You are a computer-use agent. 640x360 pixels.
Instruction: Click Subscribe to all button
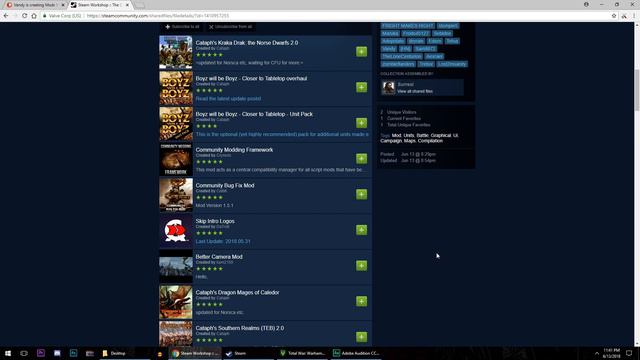click(x=182, y=27)
